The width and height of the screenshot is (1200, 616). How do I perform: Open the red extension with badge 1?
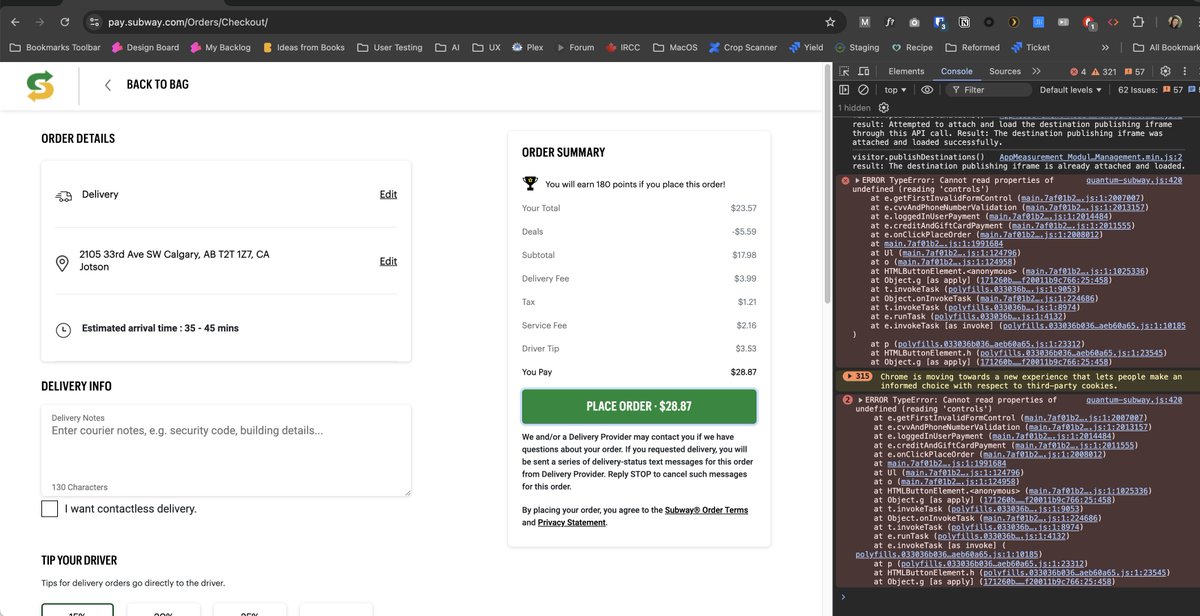click(1090, 22)
